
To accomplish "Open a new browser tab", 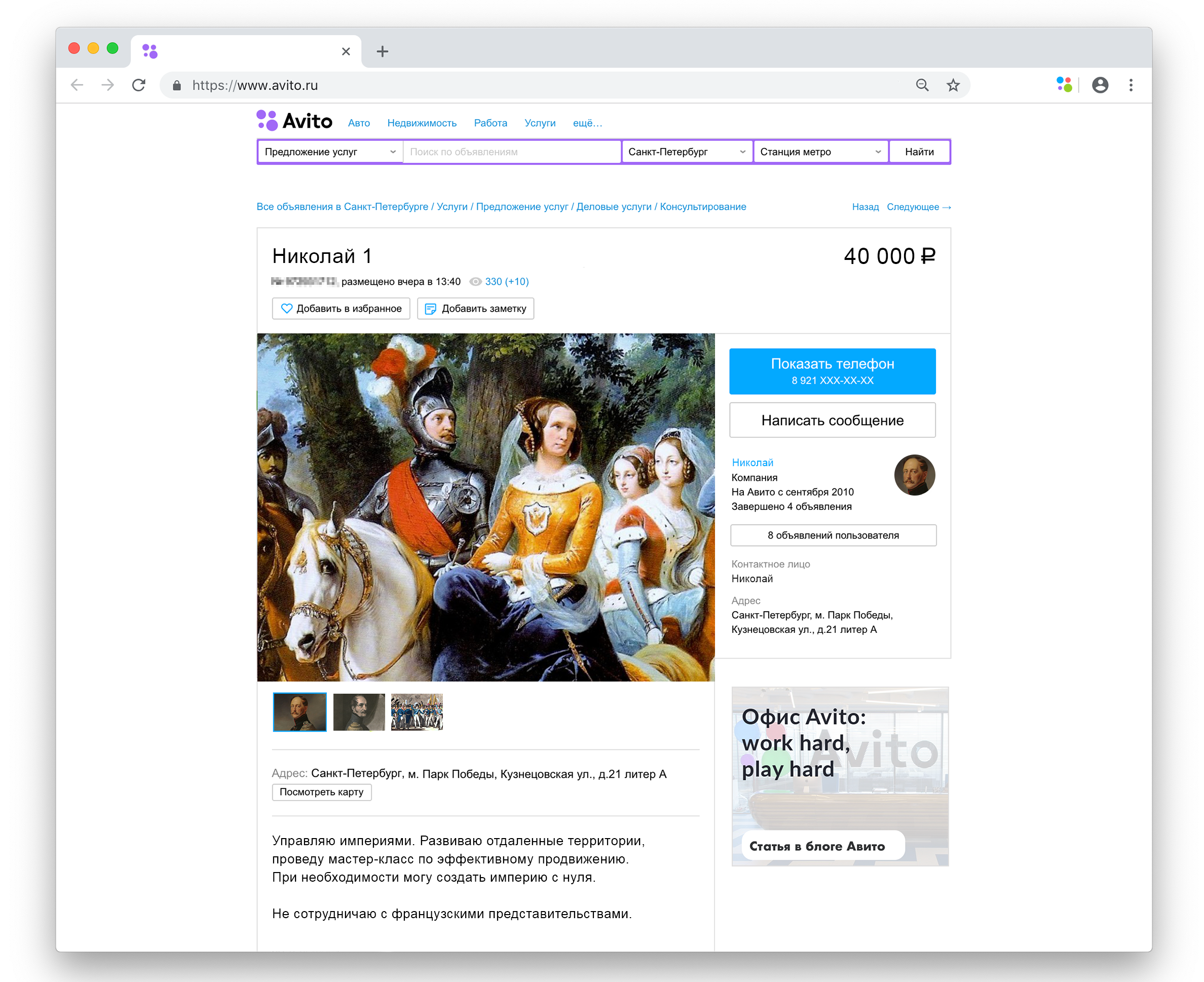I will click(383, 52).
